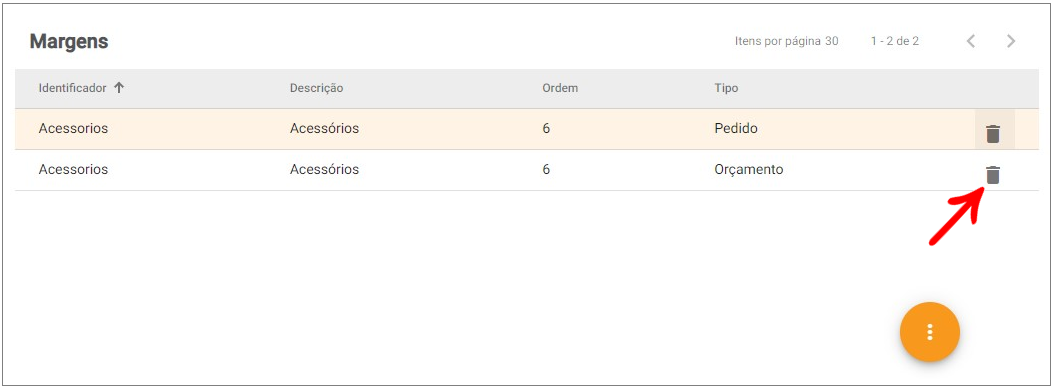This screenshot has width=1055, height=390.
Task: Open the orange three-dot floating action button
Action: point(930,332)
